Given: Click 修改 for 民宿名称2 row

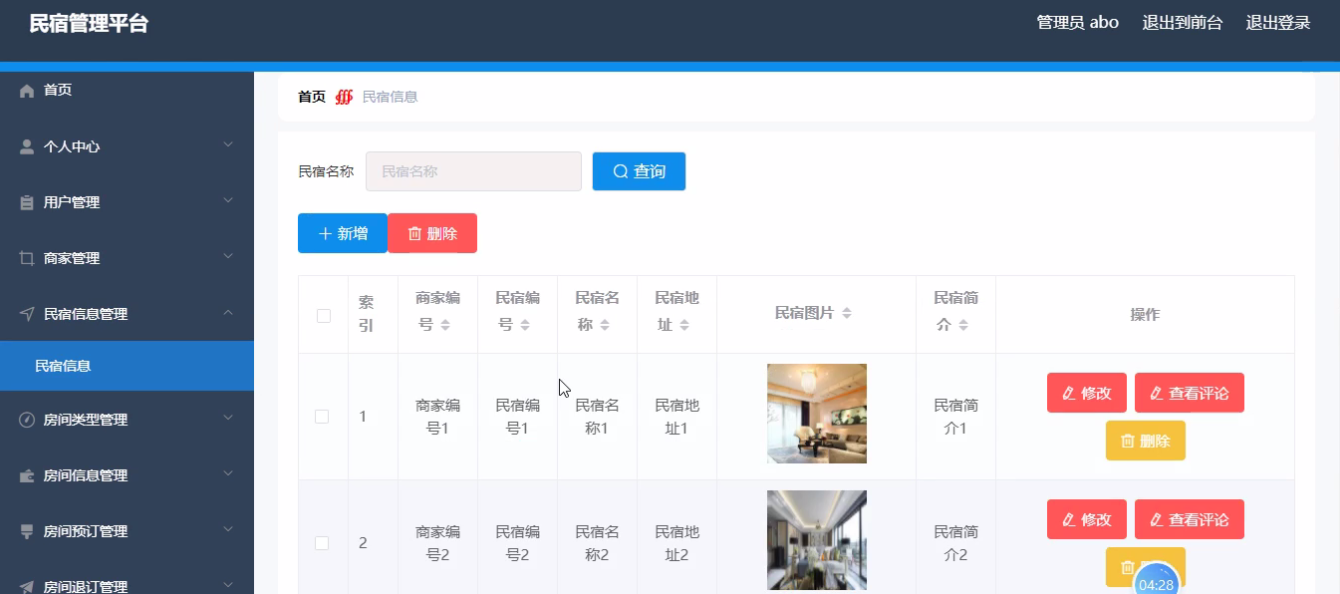Looking at the screenshot, I should tap(1087, 520).
